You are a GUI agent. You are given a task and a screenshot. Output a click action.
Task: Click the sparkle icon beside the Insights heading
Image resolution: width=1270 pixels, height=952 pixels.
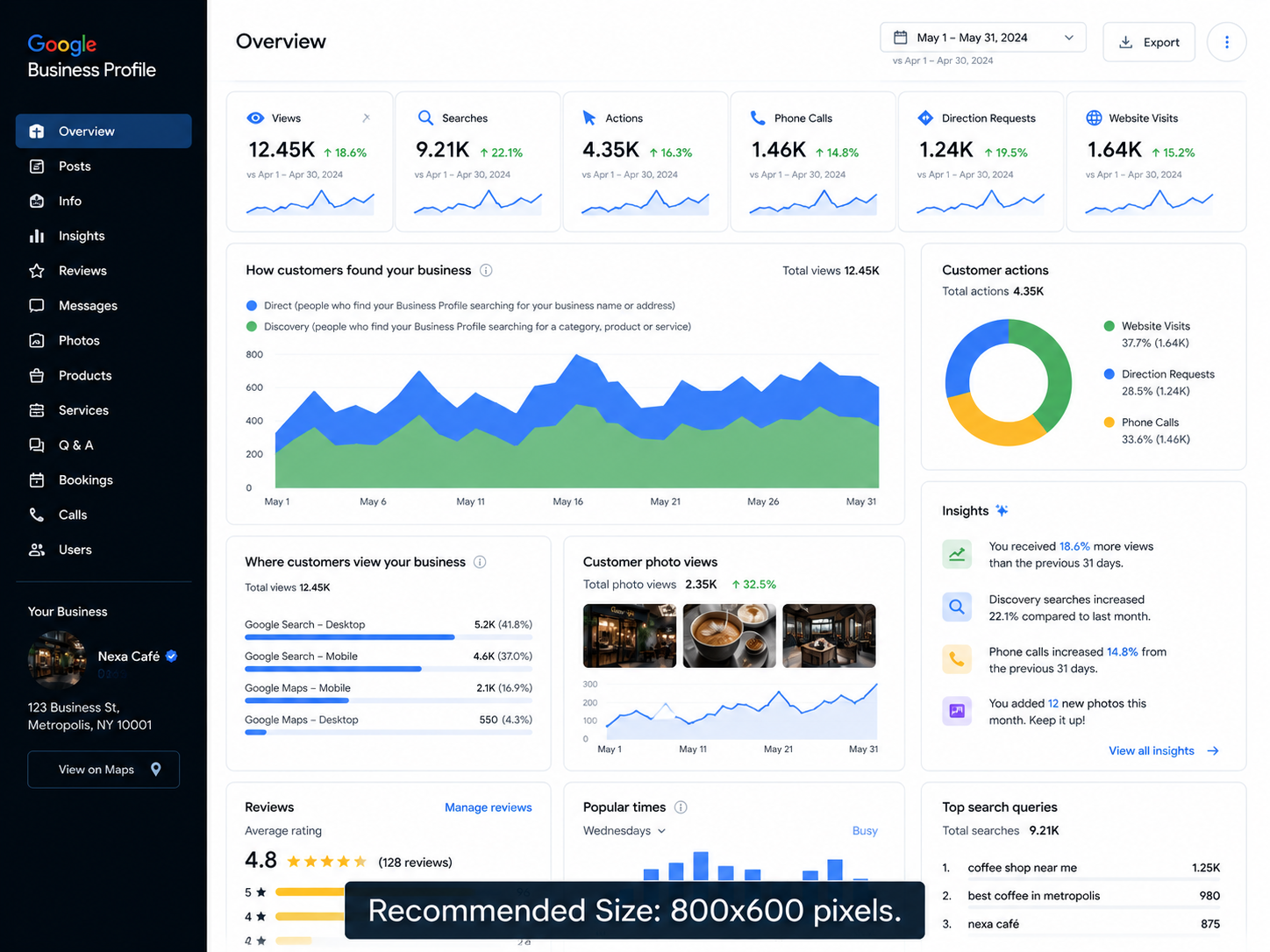point(1002,510)
